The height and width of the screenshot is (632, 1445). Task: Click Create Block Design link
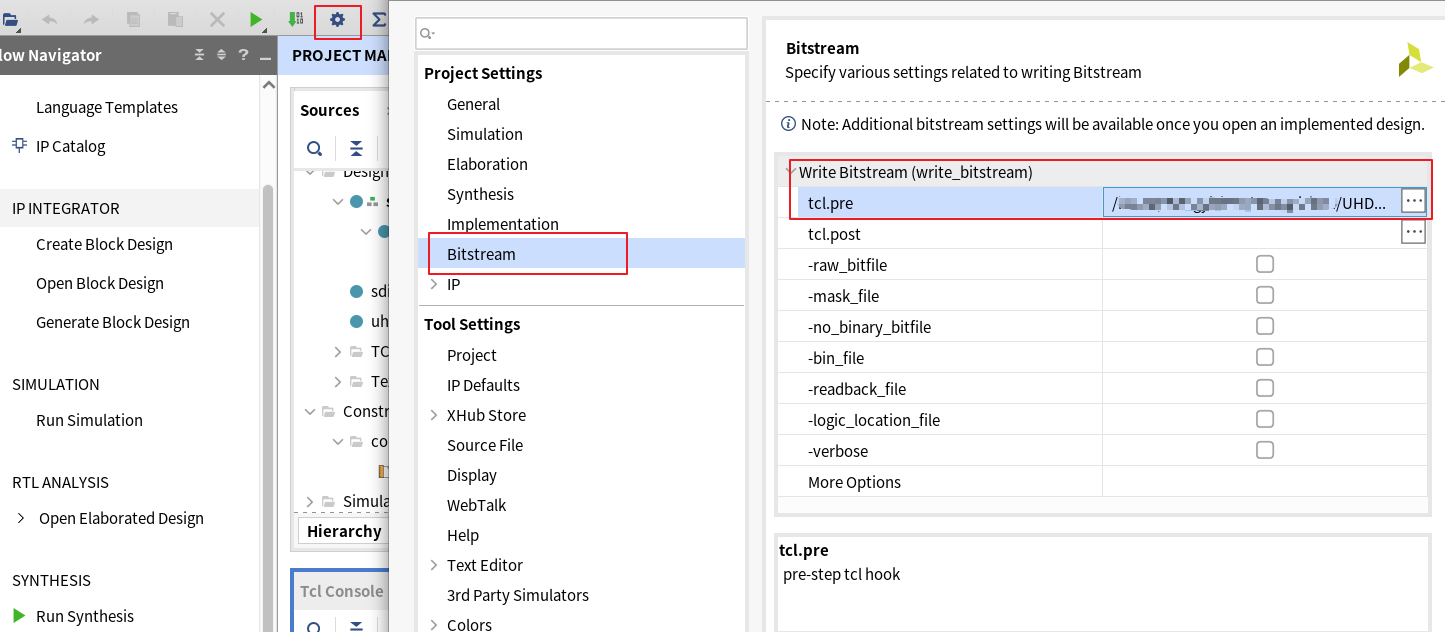click(x=104, y=244)
